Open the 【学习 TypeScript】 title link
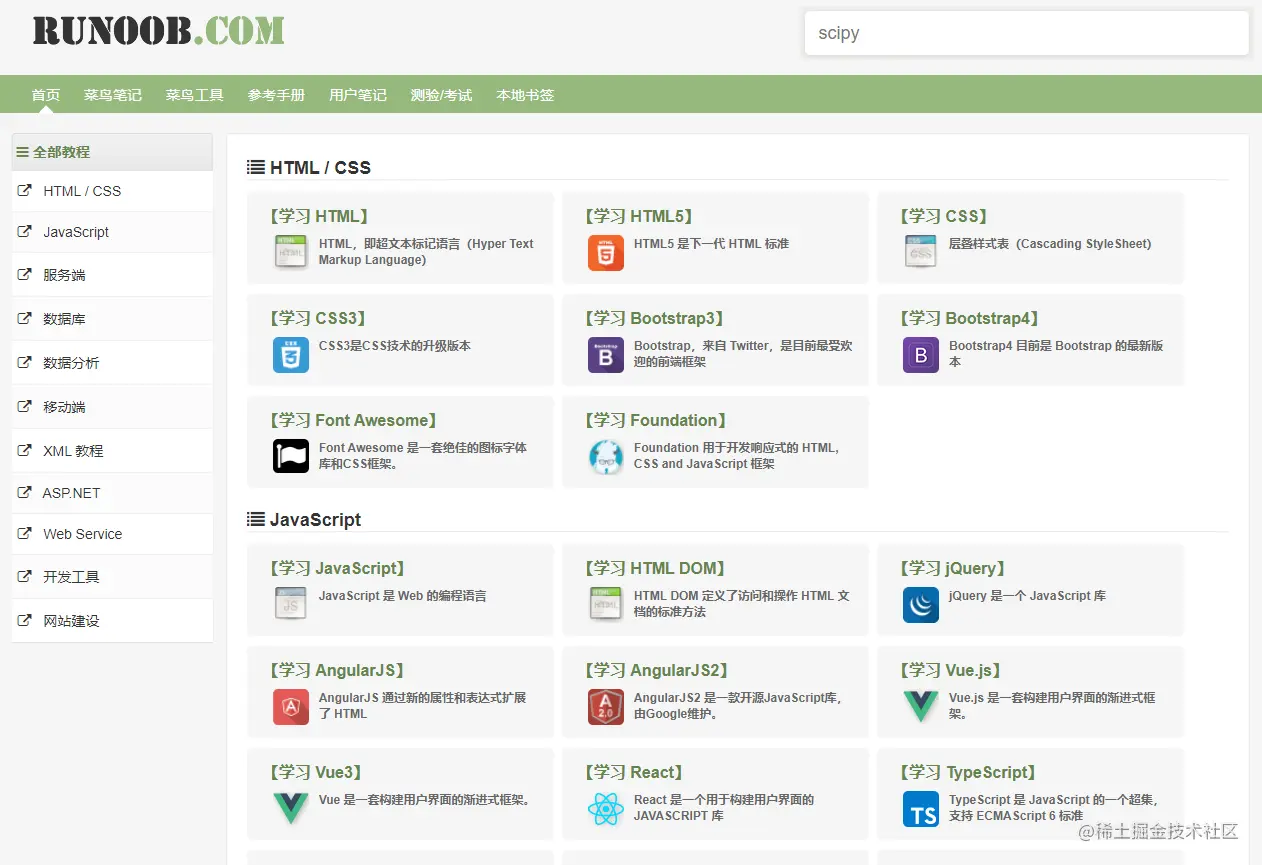The image size is (1262, 865). pos(968,772)
